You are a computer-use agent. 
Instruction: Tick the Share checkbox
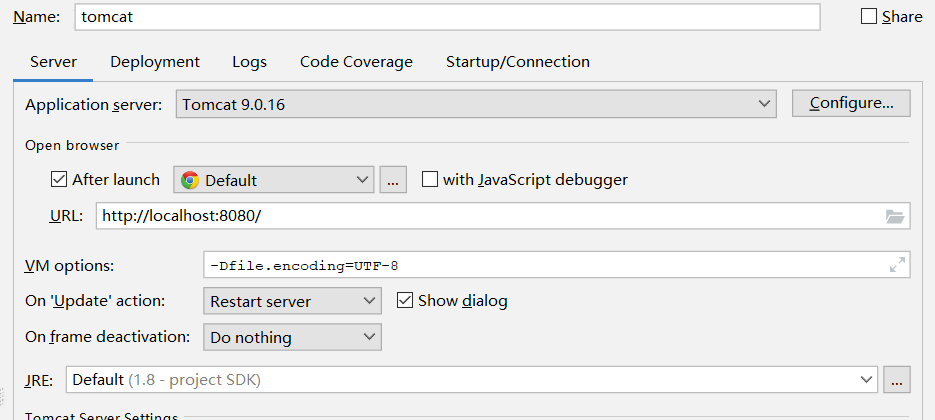(x=869, y=17)
